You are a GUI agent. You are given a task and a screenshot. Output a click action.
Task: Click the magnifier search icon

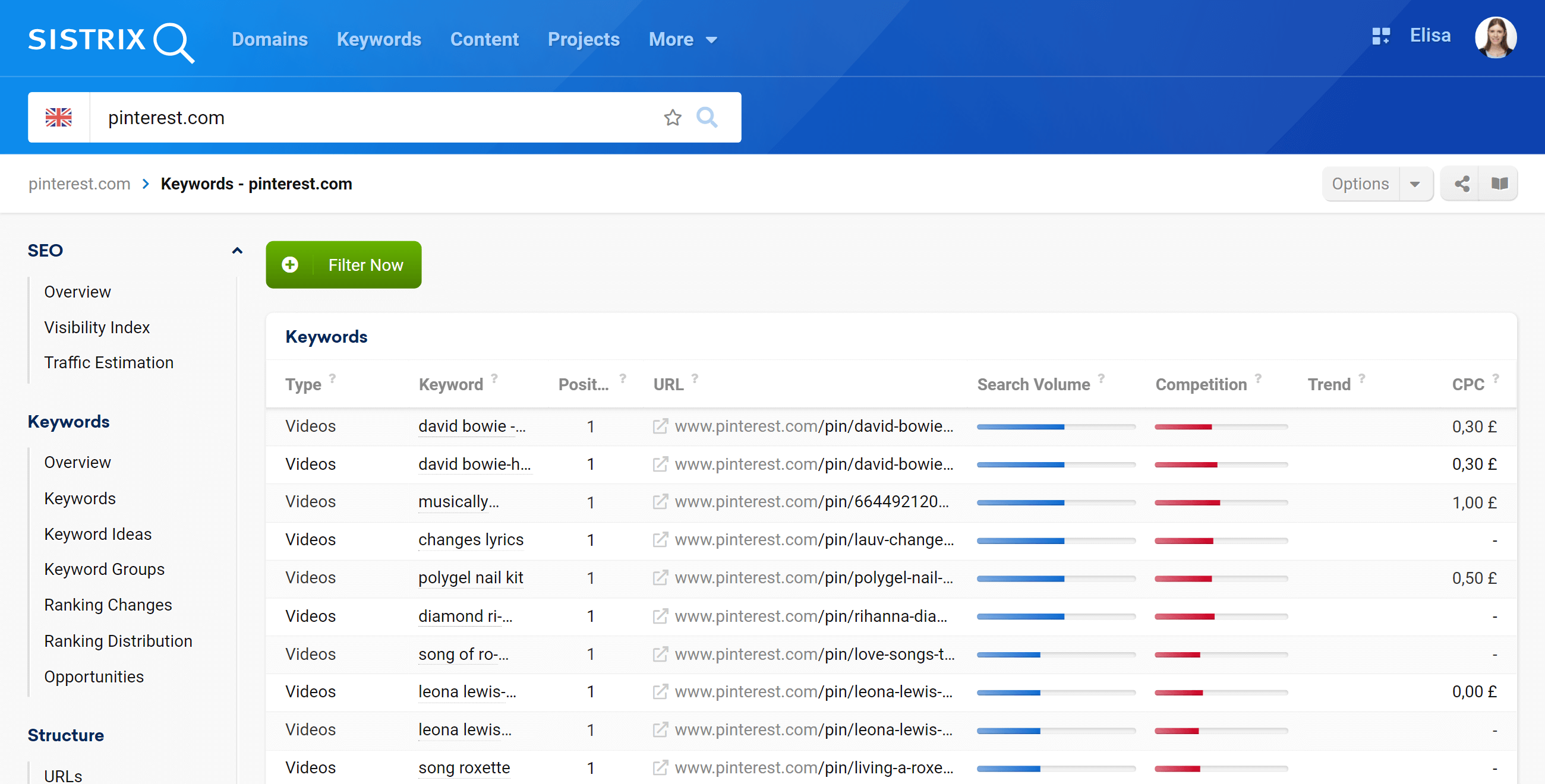coord(707,118)
